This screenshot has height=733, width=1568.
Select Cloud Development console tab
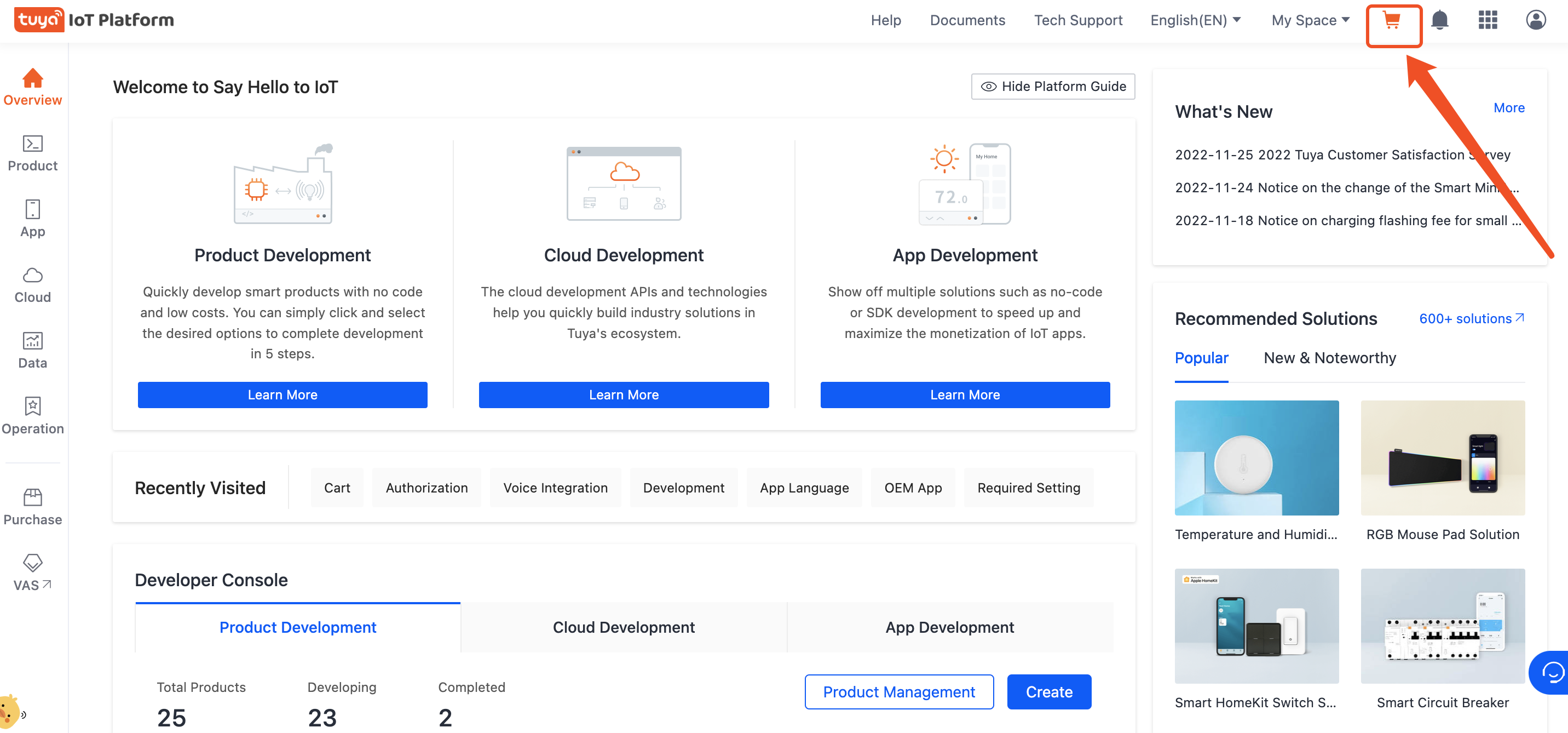click(x=624, y=628)
